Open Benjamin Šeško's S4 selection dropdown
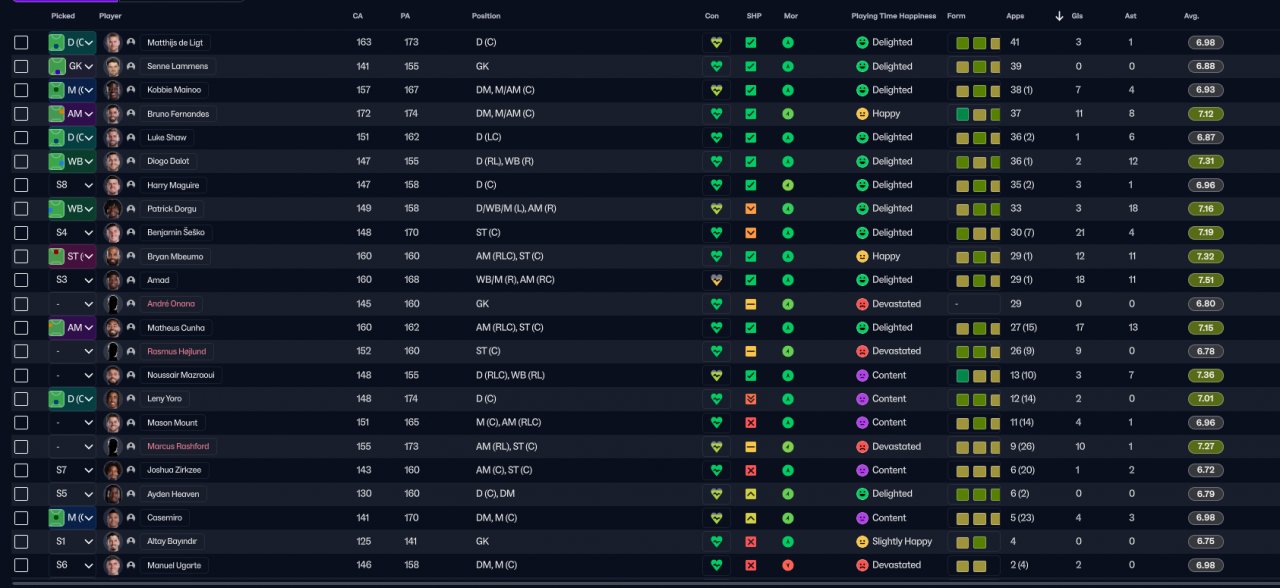This screenshot has height=588, width=1280. tap(73, 233)
